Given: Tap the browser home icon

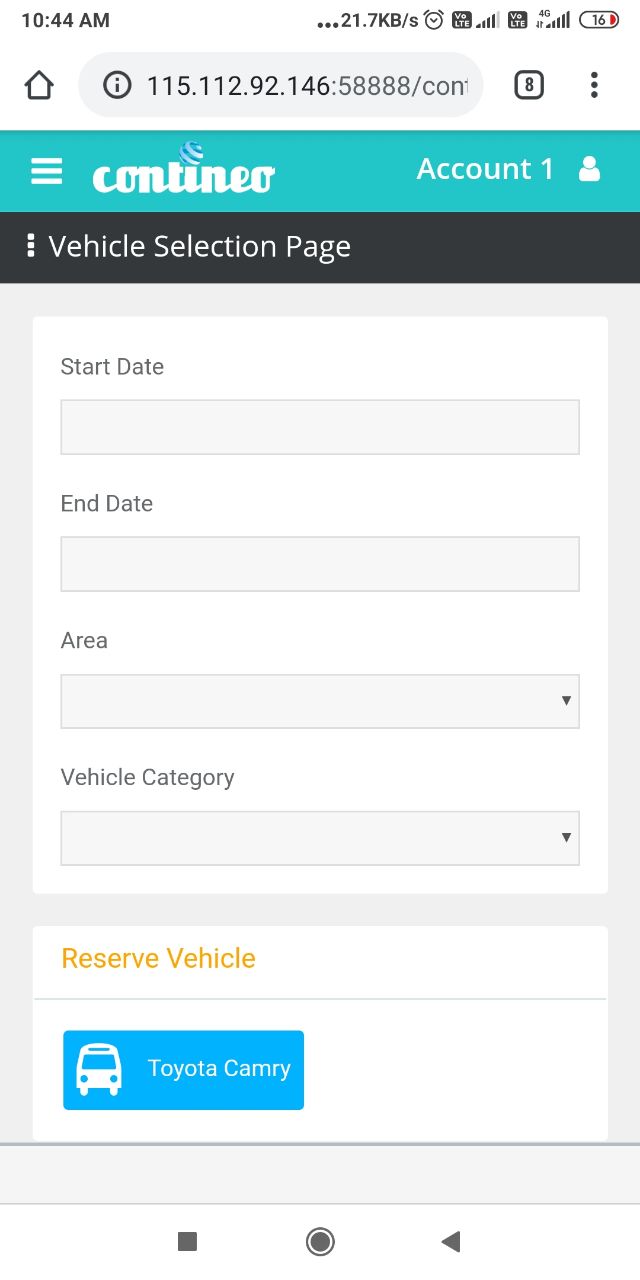Looking at the screenshot, I should pyautogui.click(x=39, y=86).
